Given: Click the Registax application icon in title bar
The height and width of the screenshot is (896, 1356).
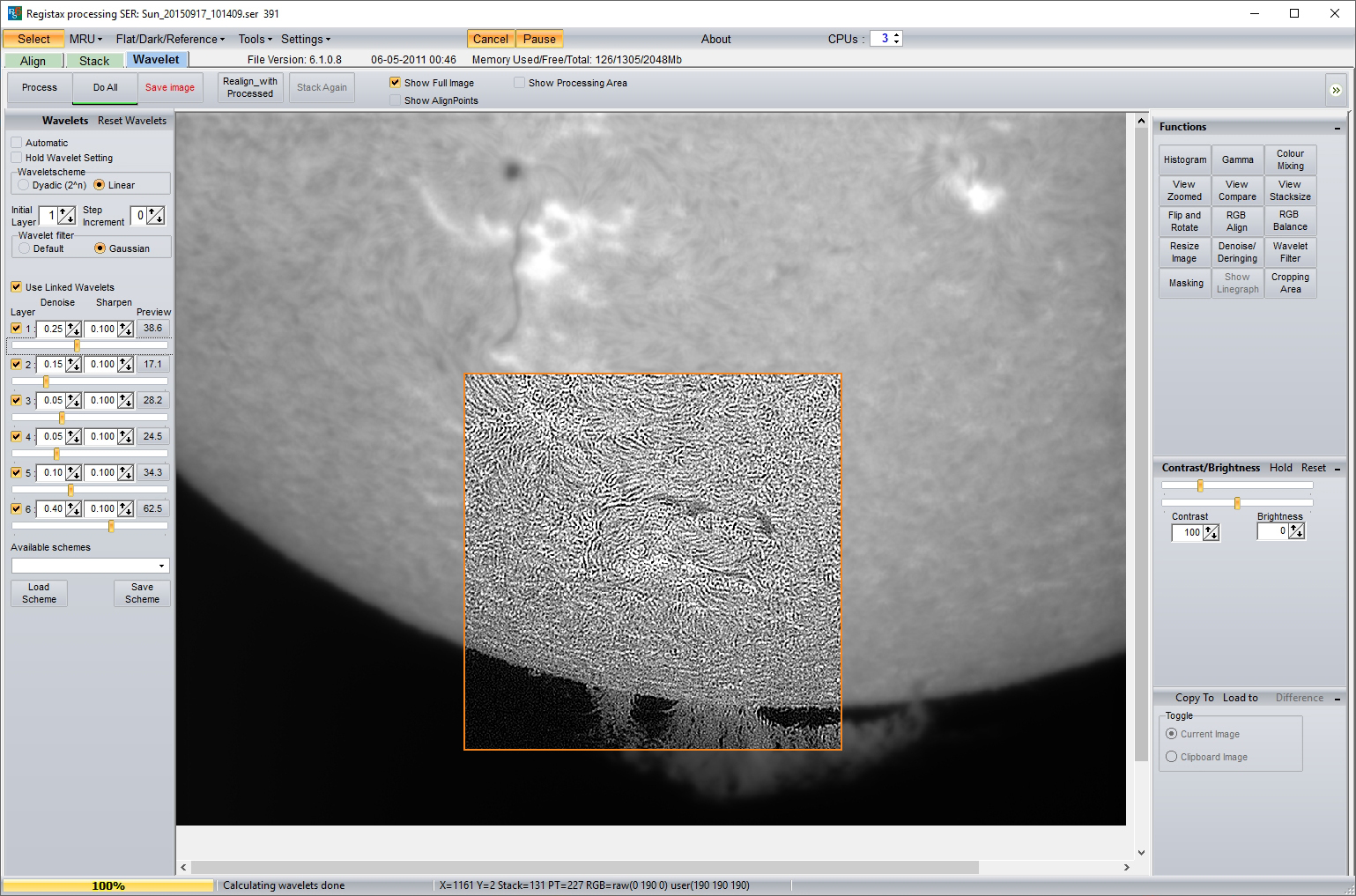Looking at the screenshot, I should tap(14, 13).
